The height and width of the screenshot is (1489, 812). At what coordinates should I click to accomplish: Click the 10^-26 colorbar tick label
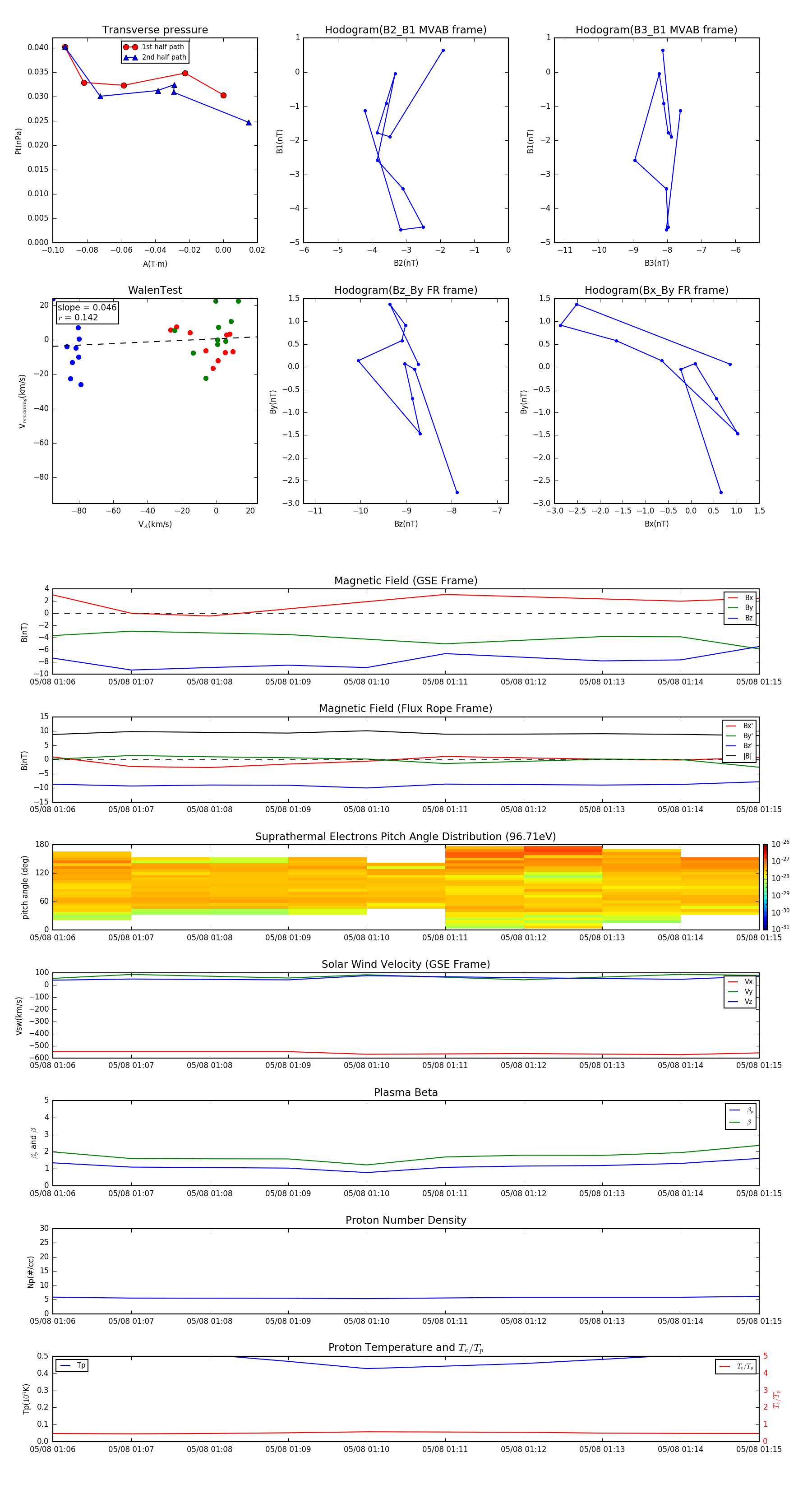[x=780, y=844]
